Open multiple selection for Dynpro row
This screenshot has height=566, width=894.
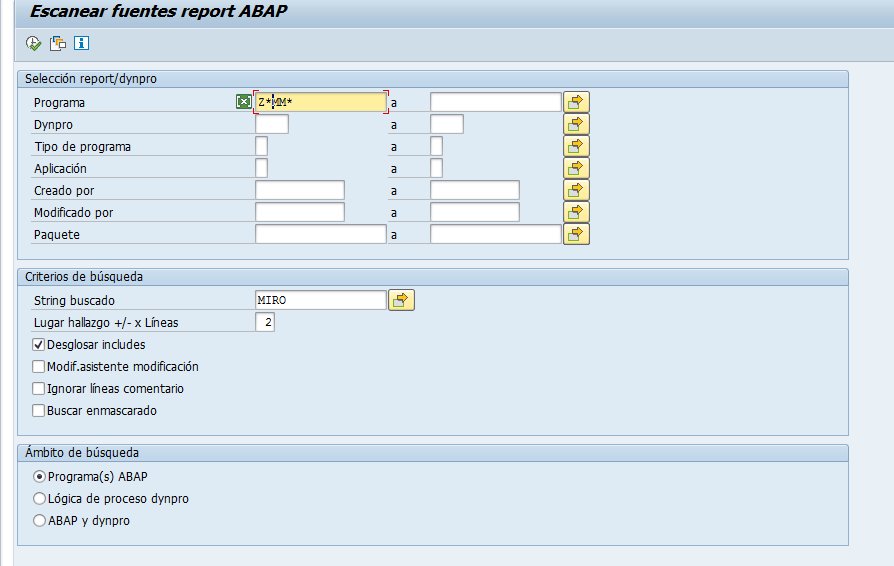pos(577,124)
